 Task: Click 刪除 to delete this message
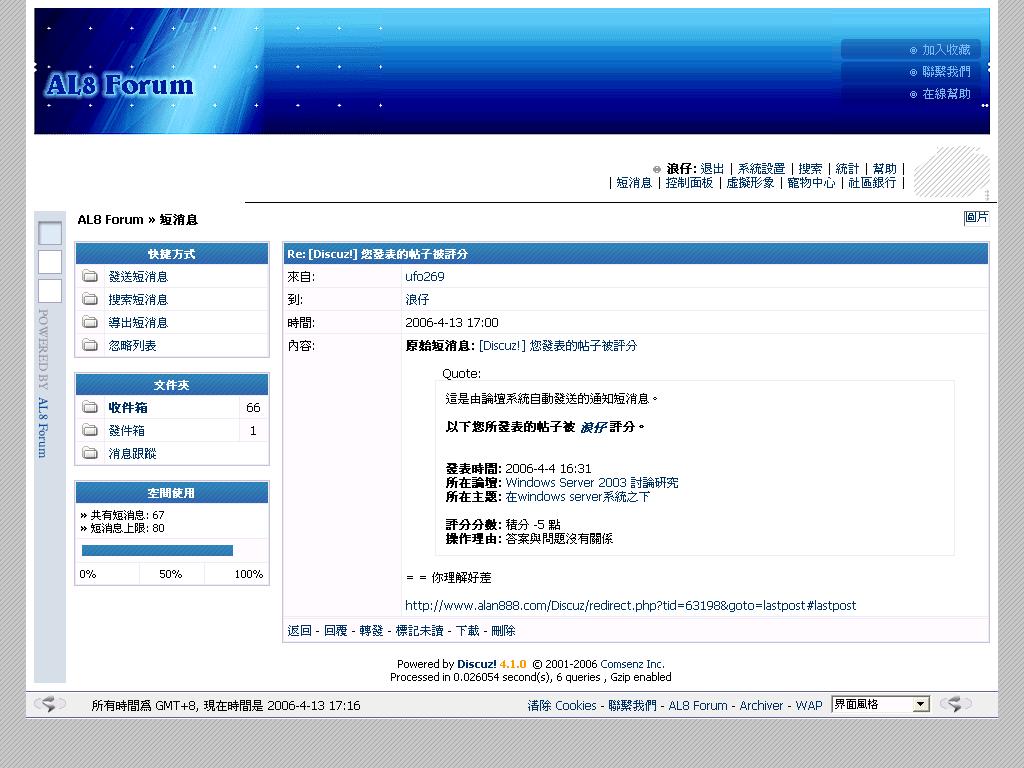point(503,631)
